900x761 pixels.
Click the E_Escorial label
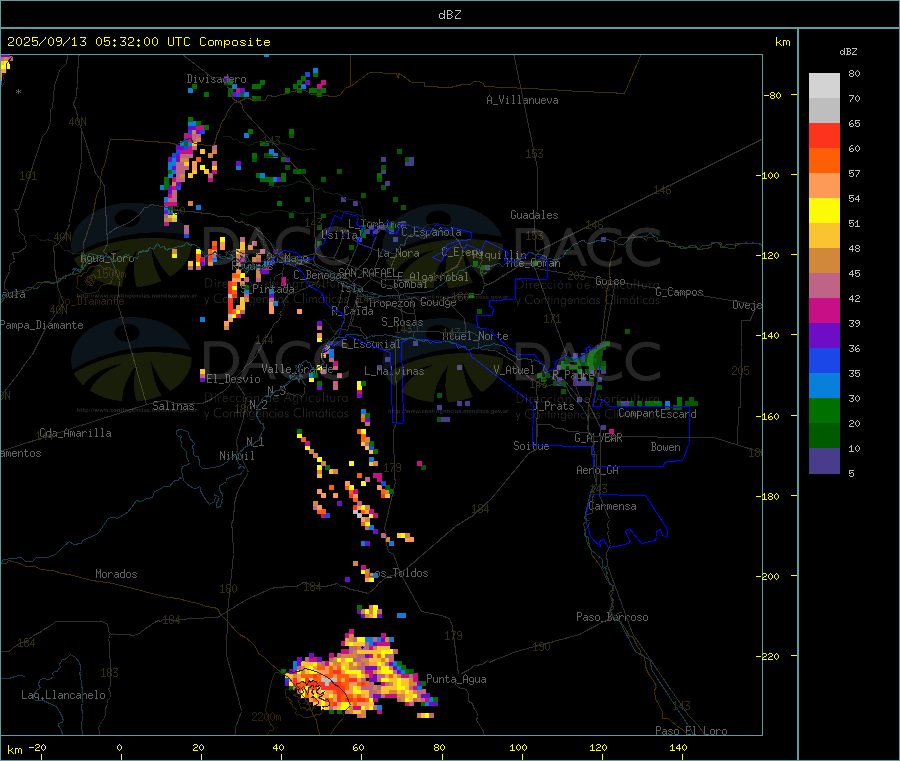click(370, 344)
